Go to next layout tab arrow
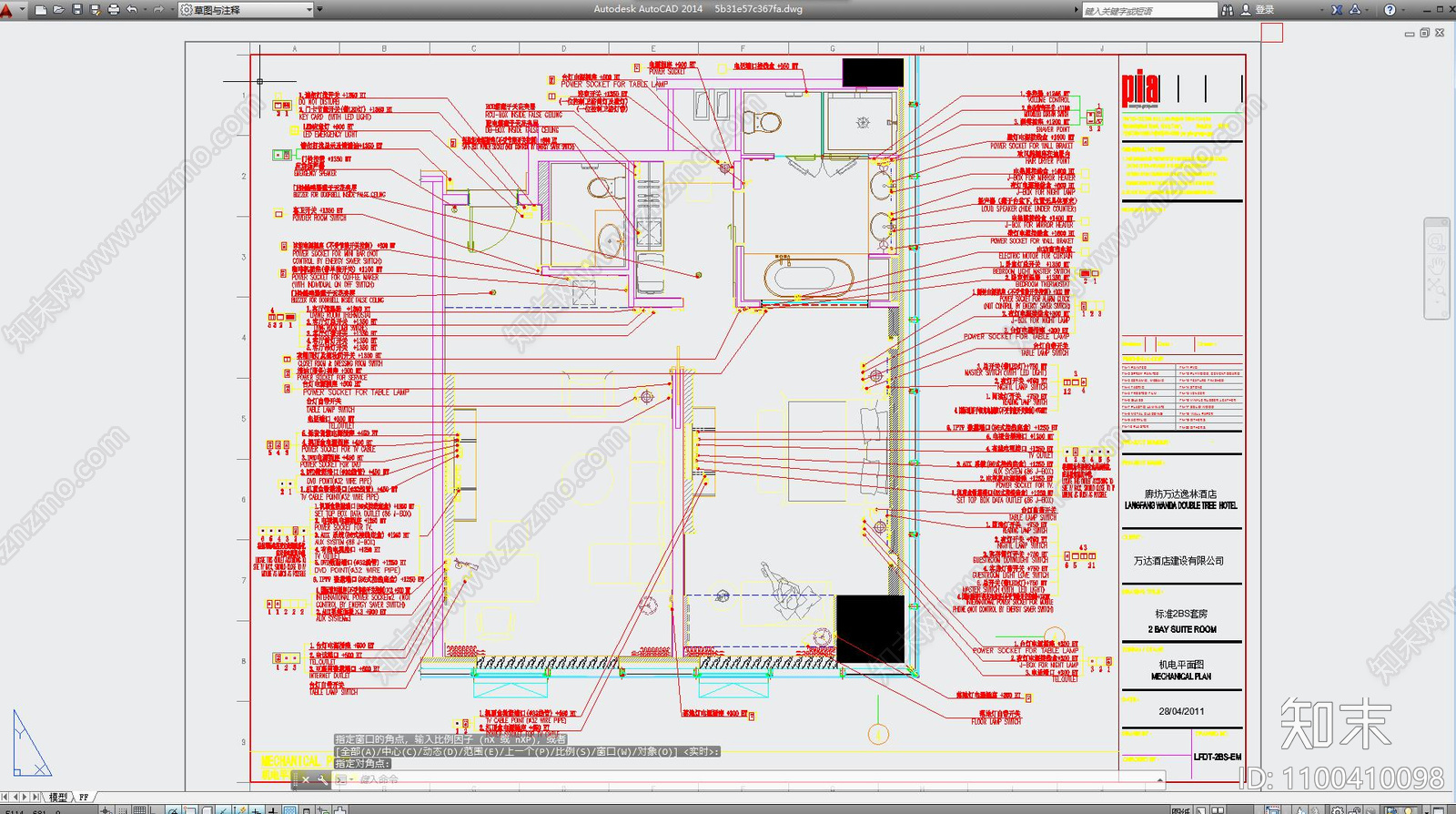The width and height of the screenshot is (1456, 814). point(25,797)
